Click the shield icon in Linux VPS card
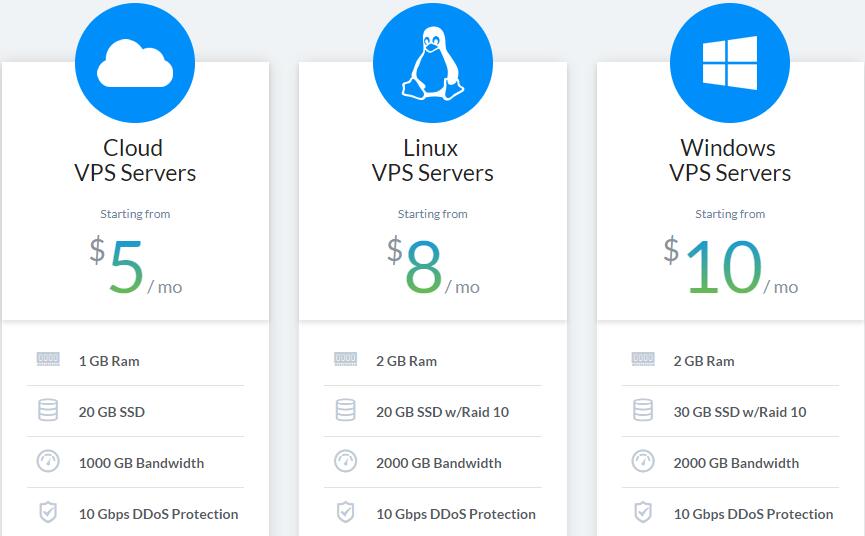The image size is (865, 536). point(345,512)
